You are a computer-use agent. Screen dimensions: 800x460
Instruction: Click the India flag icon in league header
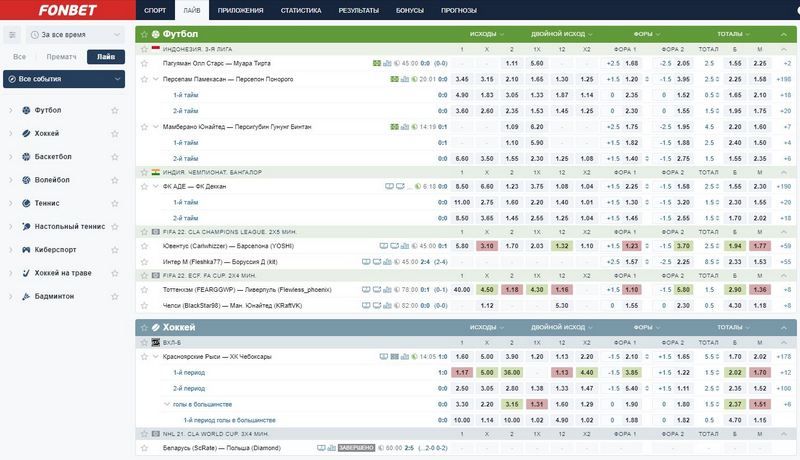coord(156,172)
